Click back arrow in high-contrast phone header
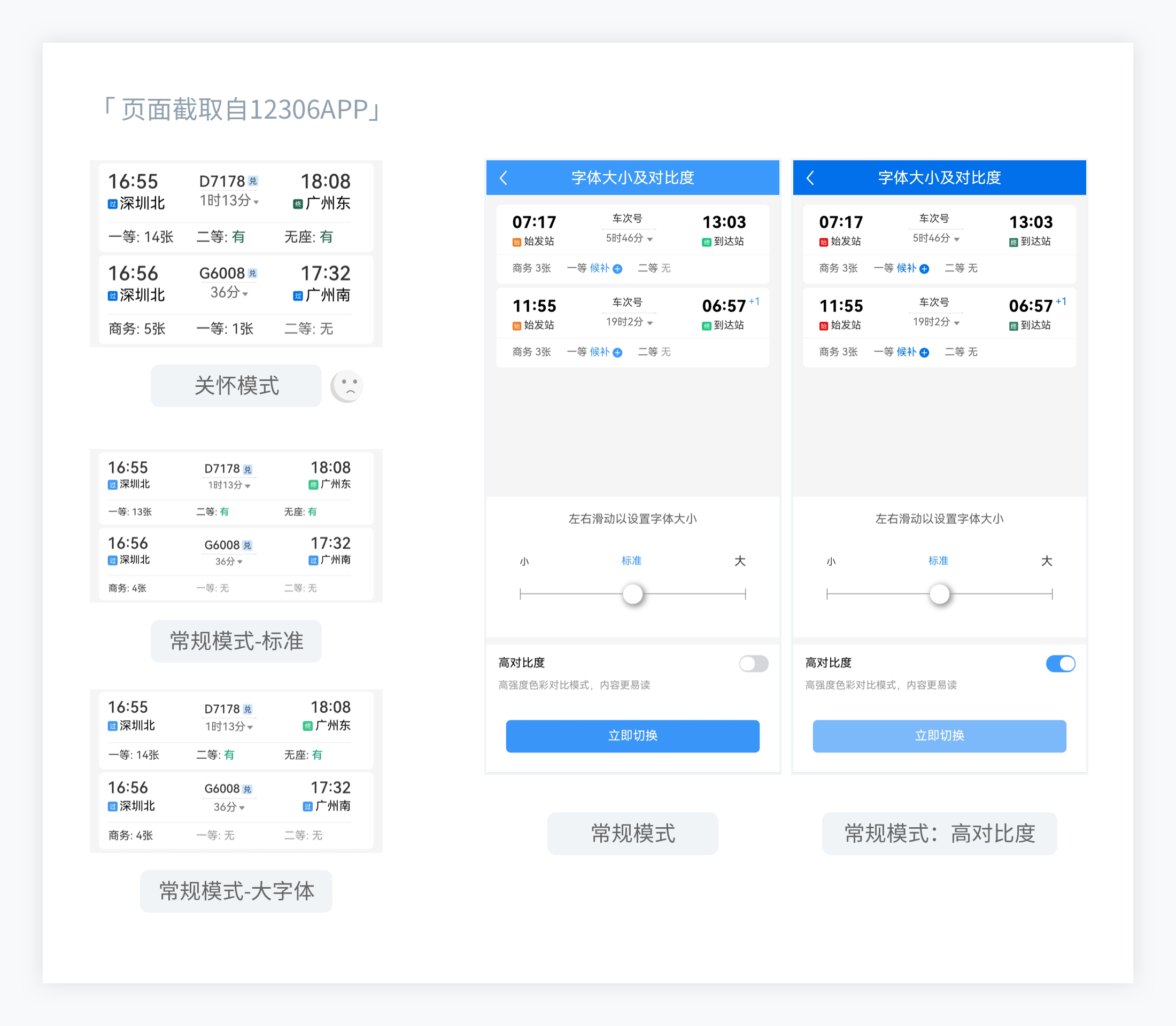This screenshot has height=1026, width=1176. coord(810,178)
